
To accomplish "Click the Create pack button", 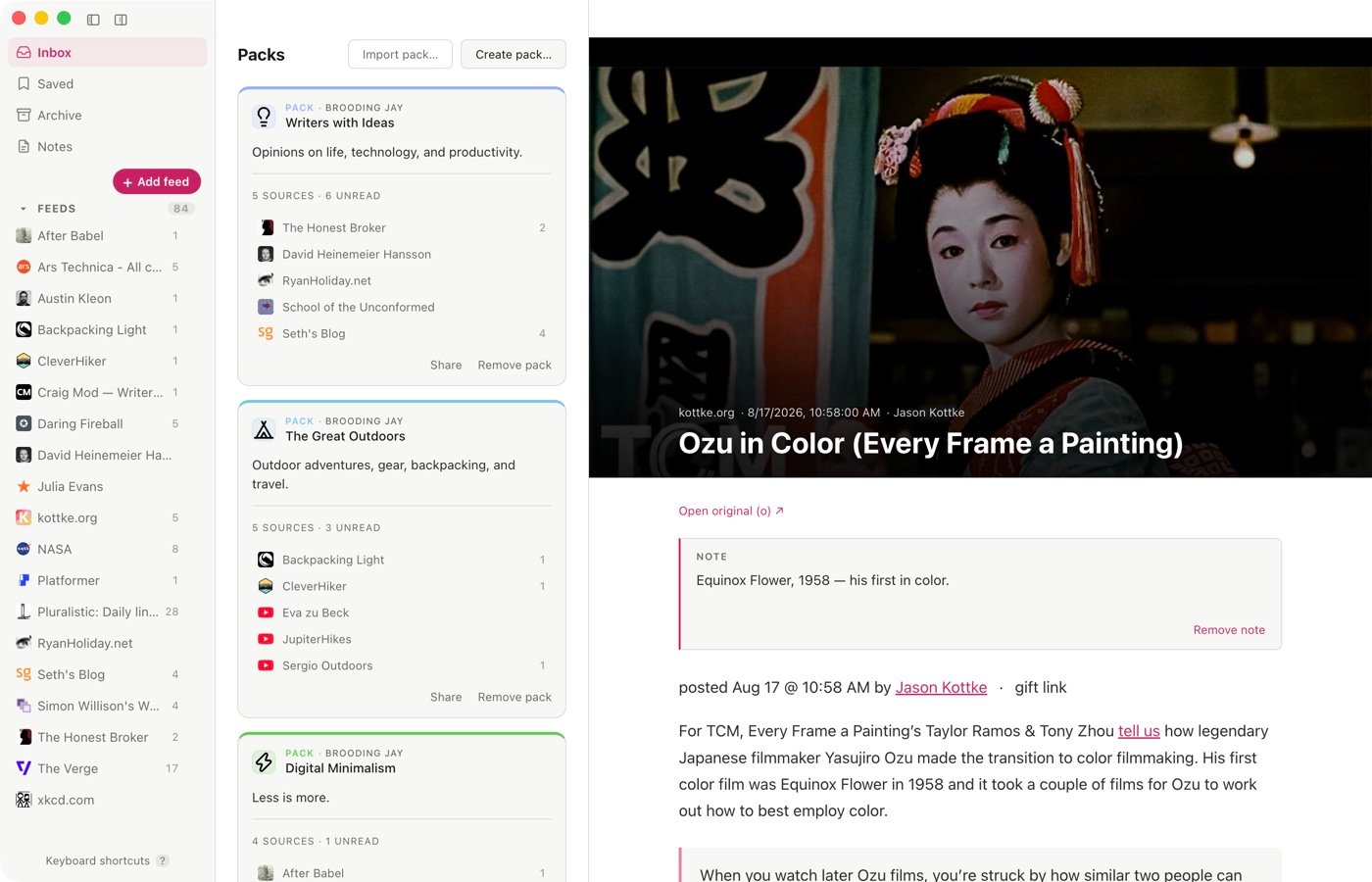I will 514,55.
